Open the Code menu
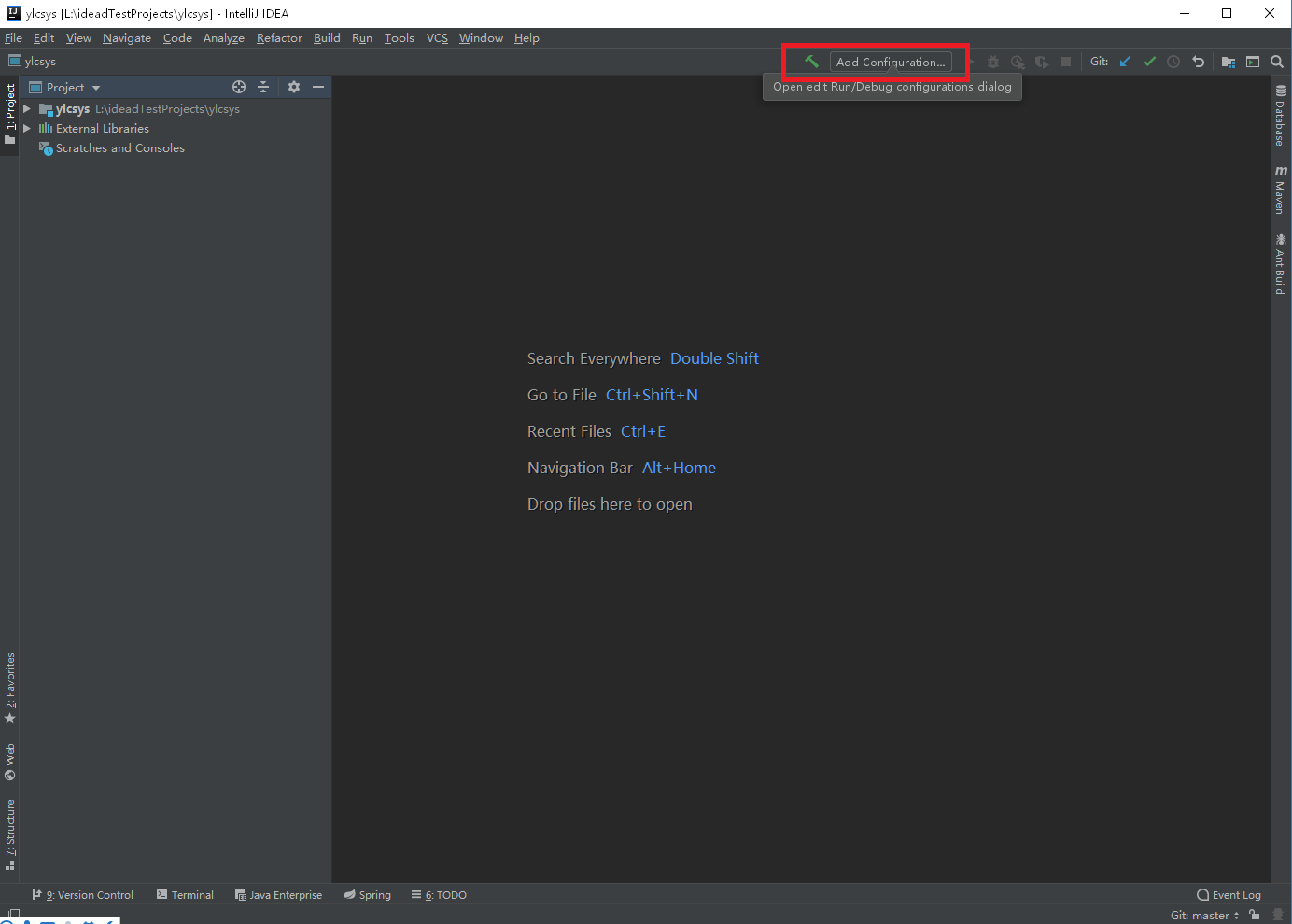The image size is (1292, 924). pos(177,38)
